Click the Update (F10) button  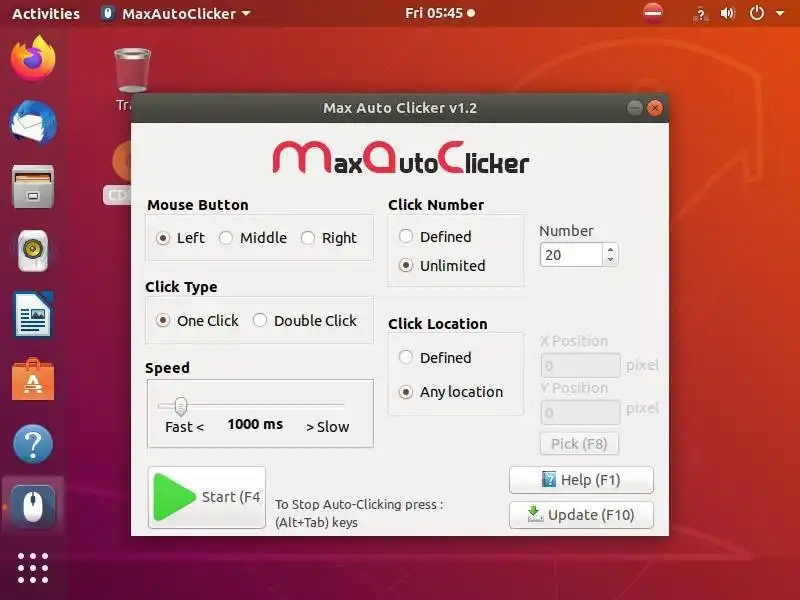coord(581,515)
